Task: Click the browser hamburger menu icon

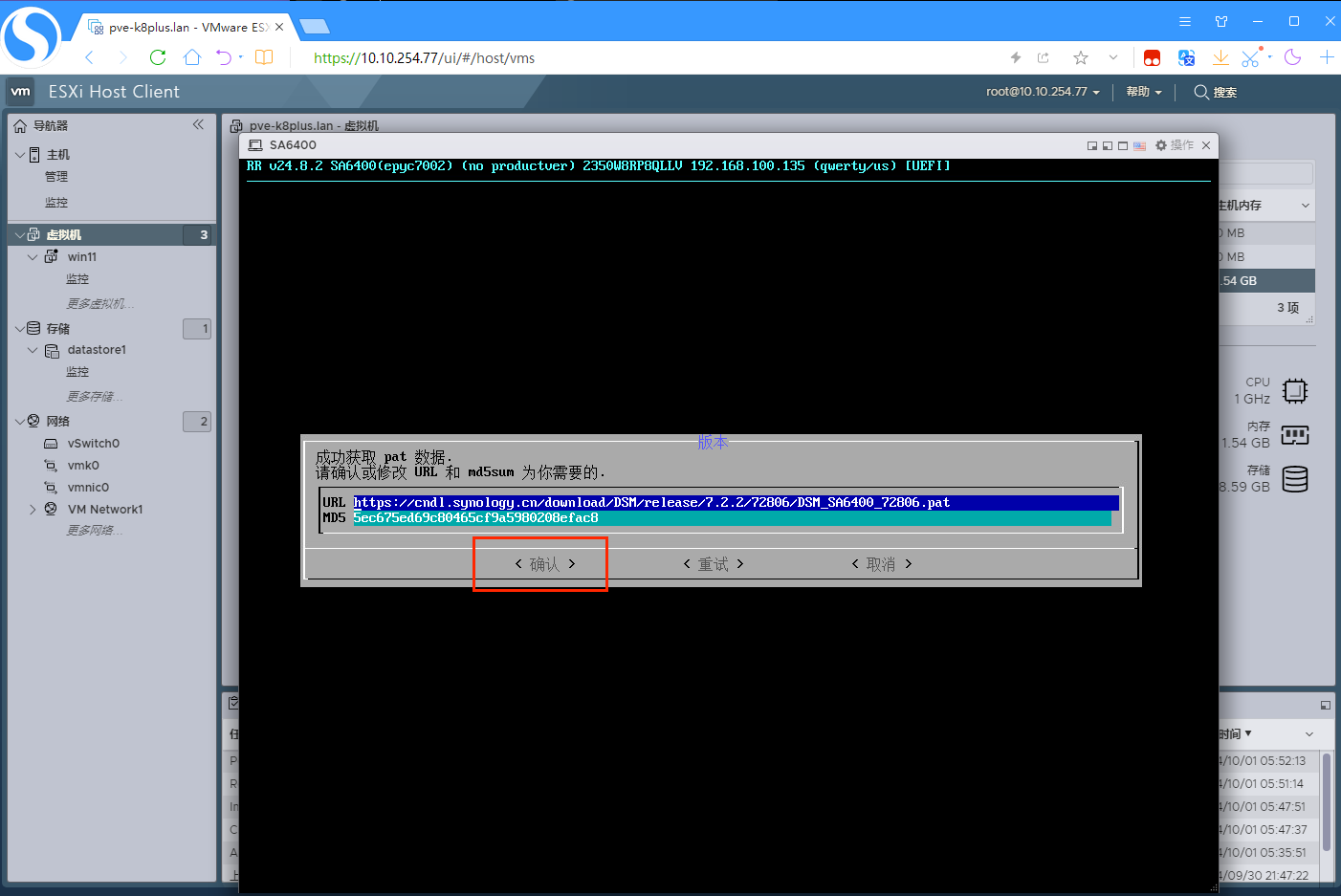Action: (1185, 21)
